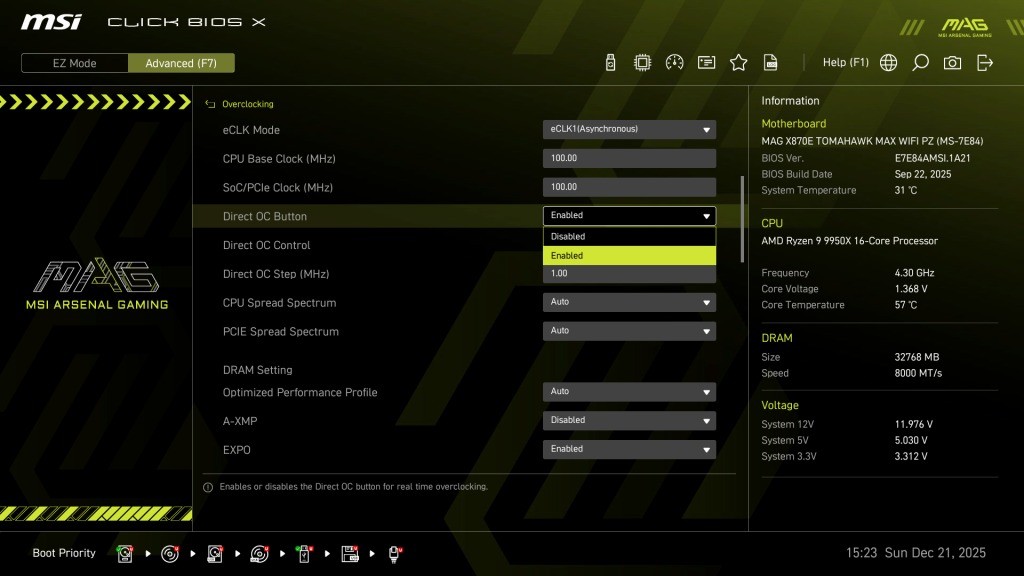Click the CPU chip icon in toolbar
This screenshot has height=576, width=1024.
pos(642,63)
